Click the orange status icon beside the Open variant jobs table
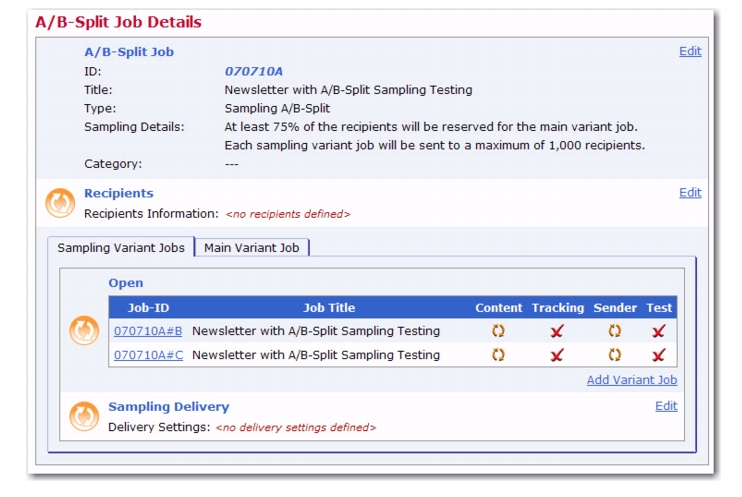This screenshot has width=742, height=497. coord(84,330)
